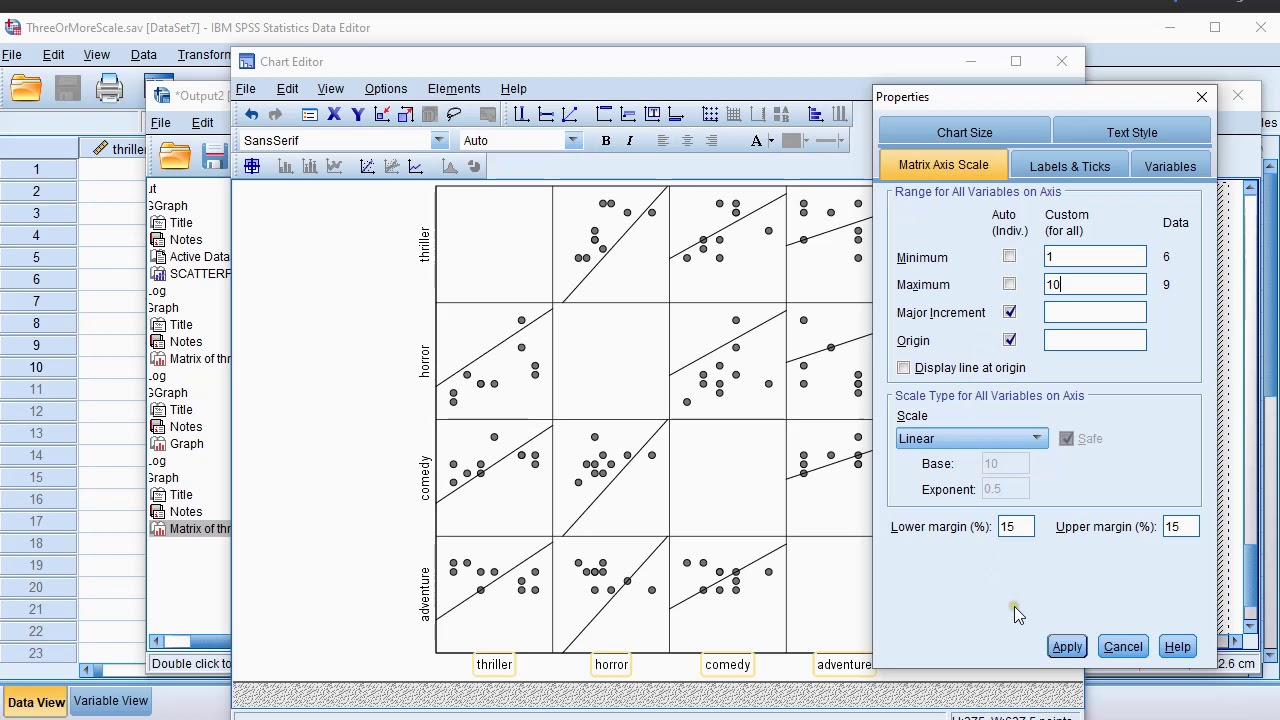This screenshot has height=720, width=1280.
Task: Enable Display line at origin
Action: point(904,368)
